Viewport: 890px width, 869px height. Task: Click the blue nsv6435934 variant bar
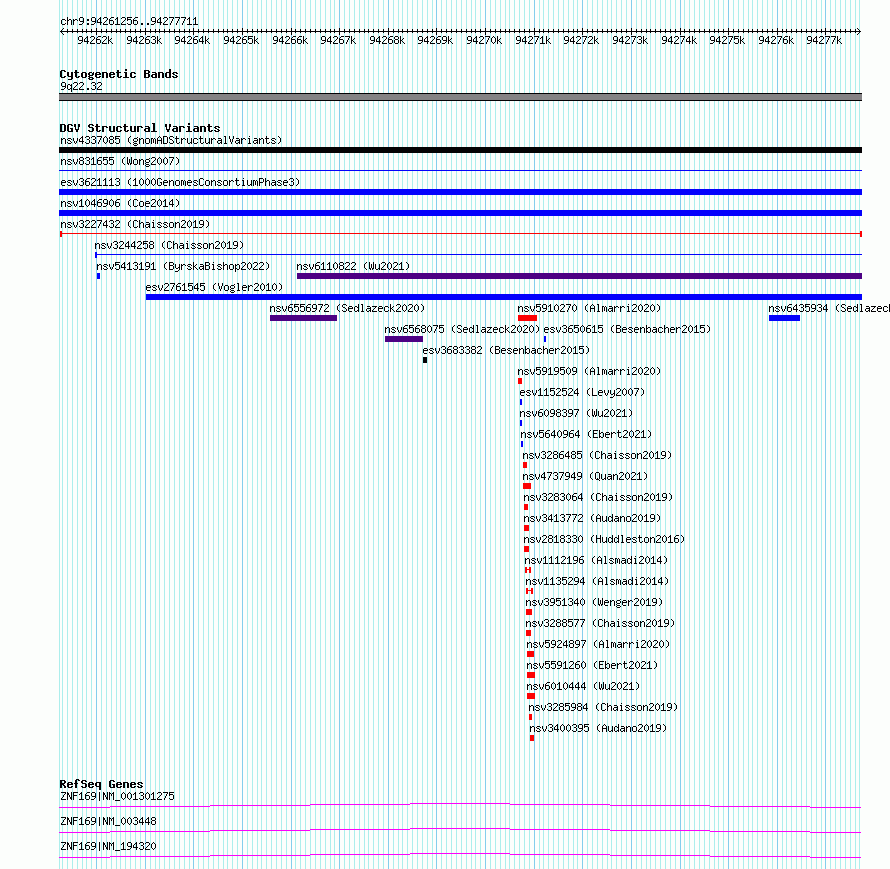coord(784,318)
